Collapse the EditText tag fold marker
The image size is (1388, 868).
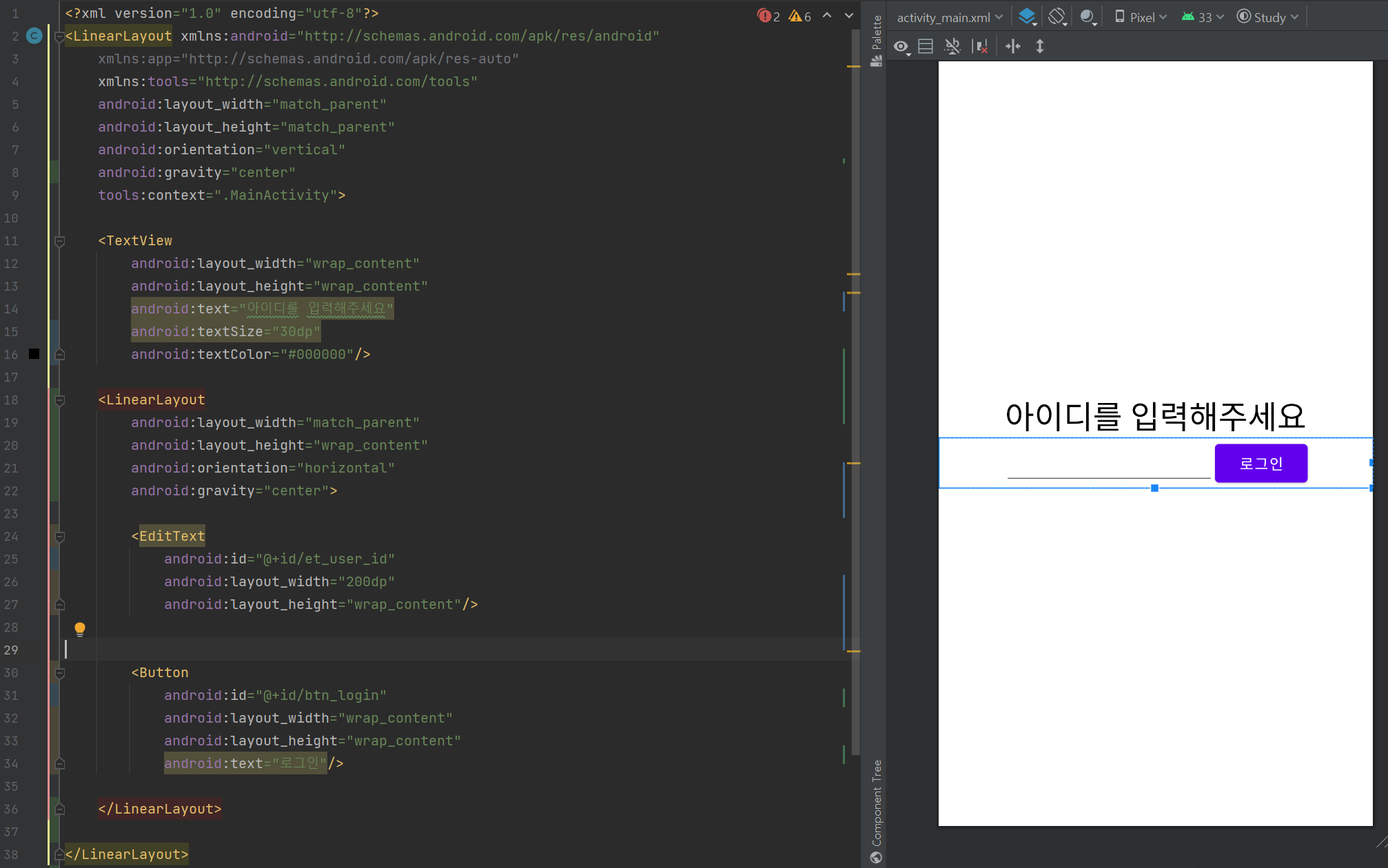click(x=60, y=537)
